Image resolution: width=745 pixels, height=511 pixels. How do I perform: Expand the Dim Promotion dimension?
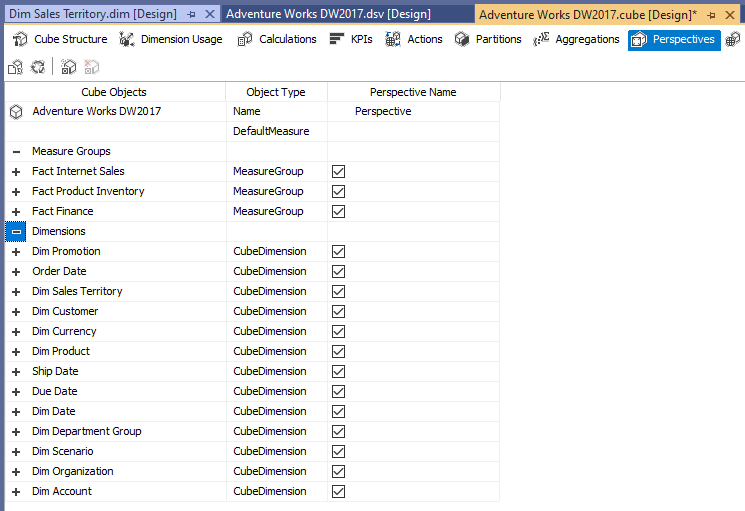pos(16,252)
